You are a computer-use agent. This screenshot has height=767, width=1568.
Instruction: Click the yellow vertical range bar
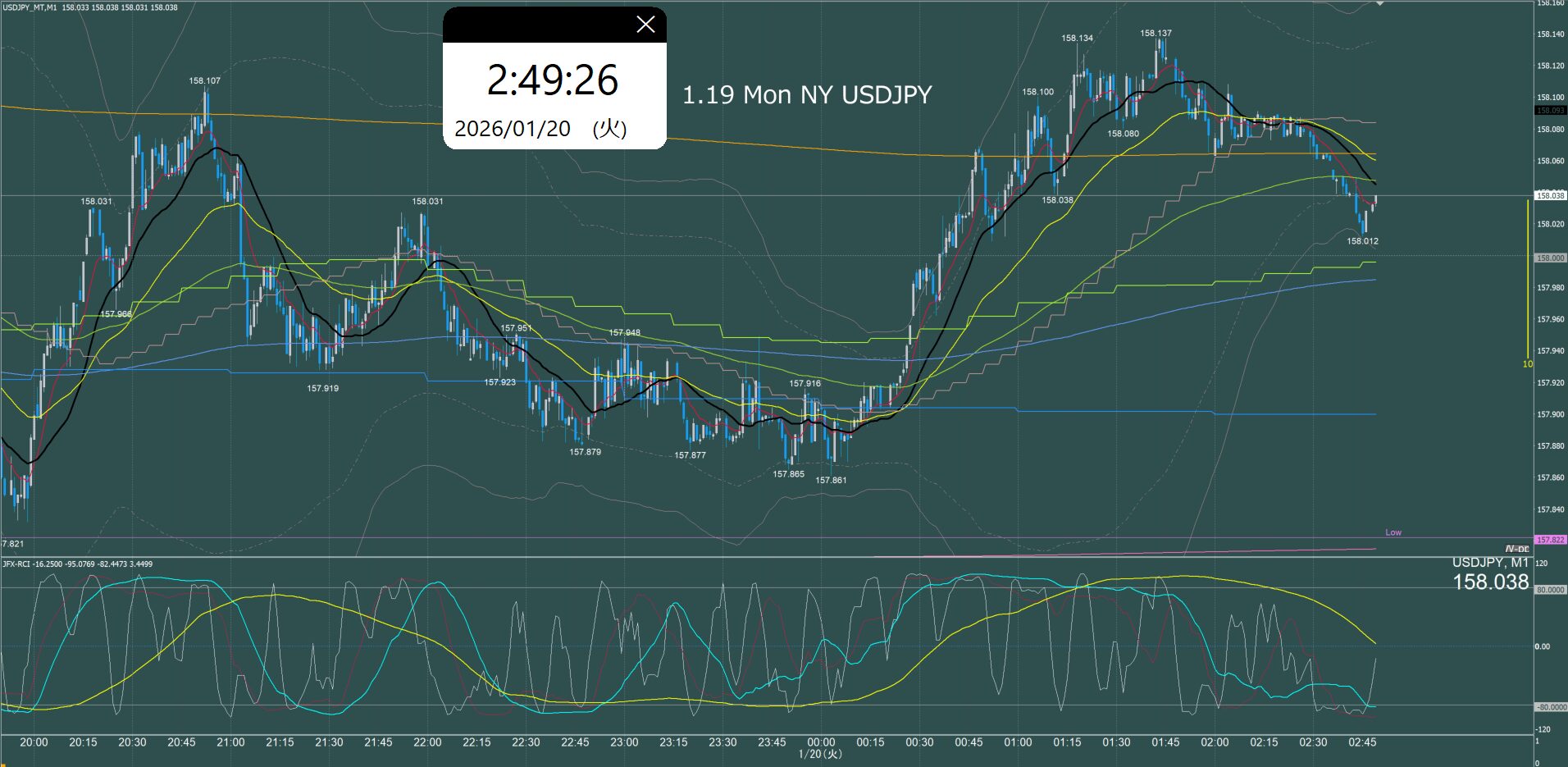(x=1528, y=279)
